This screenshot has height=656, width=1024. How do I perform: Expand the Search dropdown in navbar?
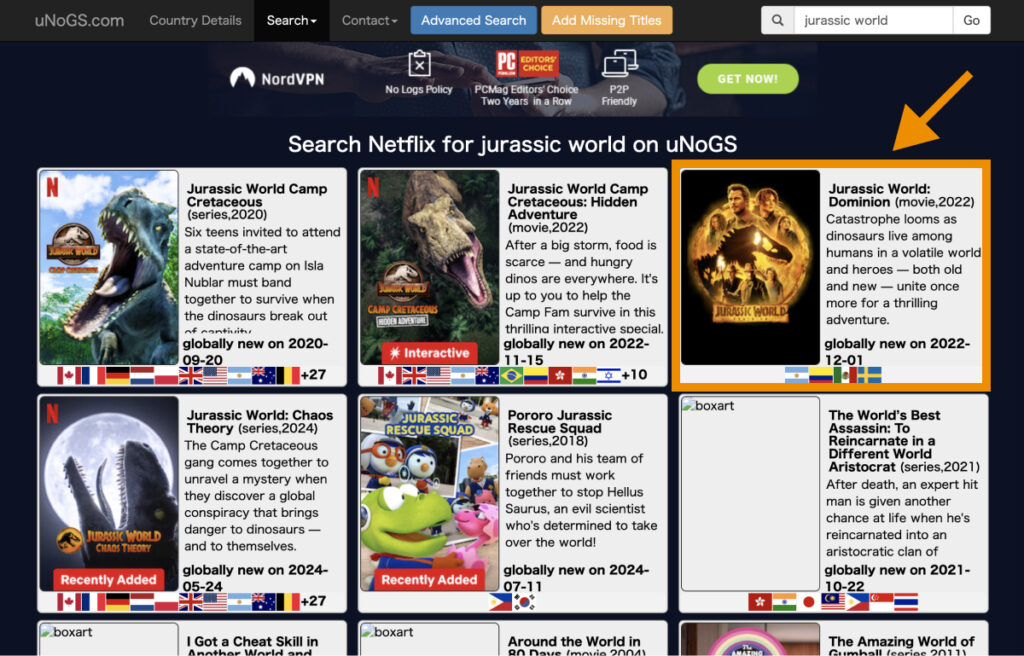coord(291,20)
